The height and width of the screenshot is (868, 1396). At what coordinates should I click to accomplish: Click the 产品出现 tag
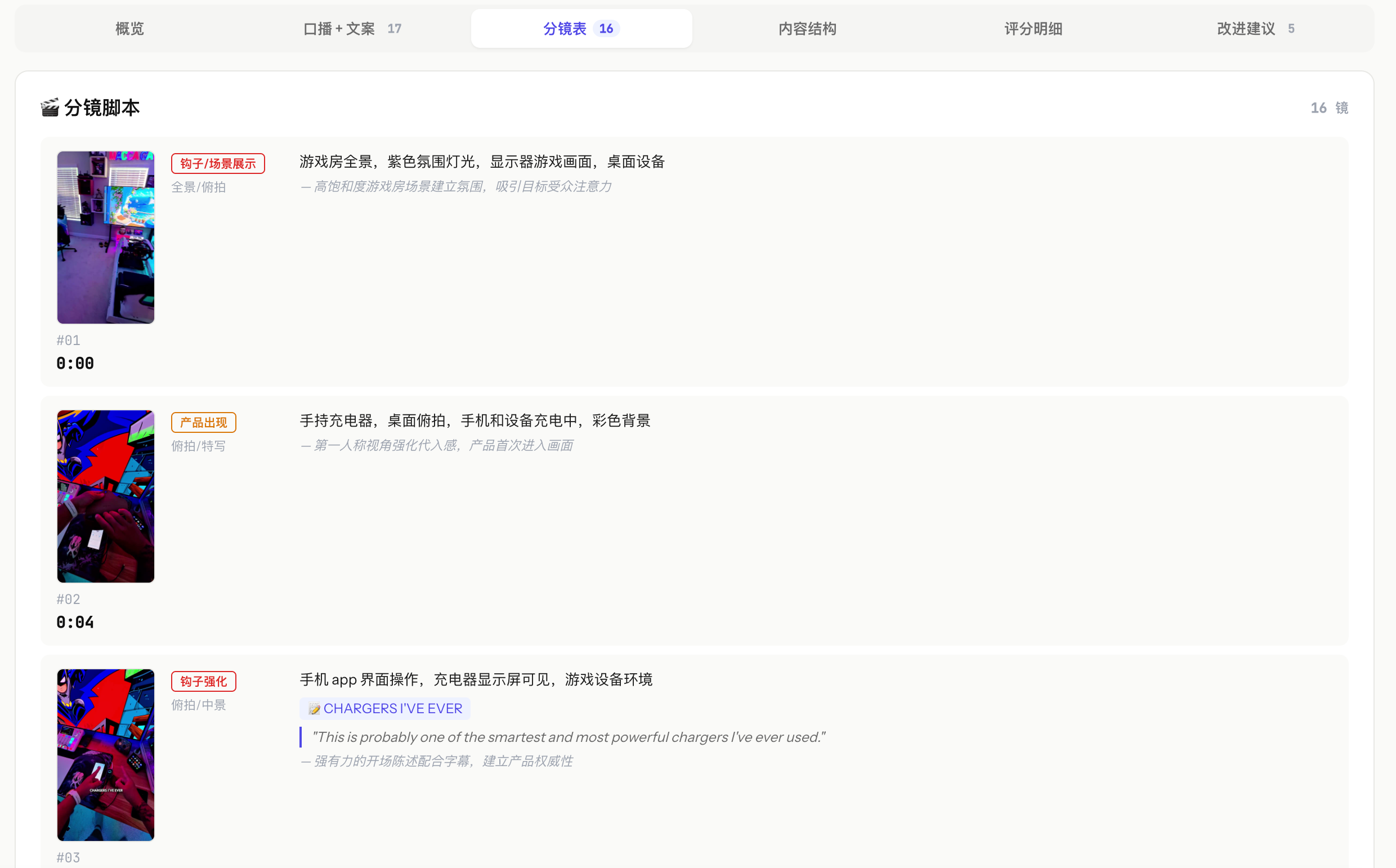203,423
